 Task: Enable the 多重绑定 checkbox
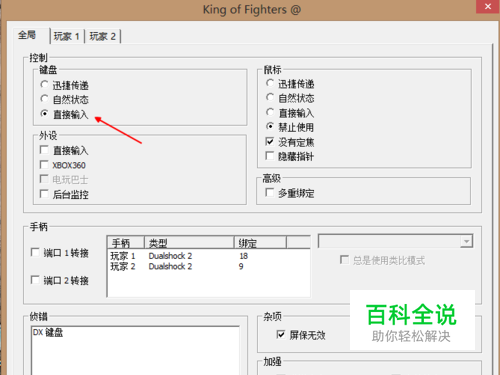pos(270,193)
